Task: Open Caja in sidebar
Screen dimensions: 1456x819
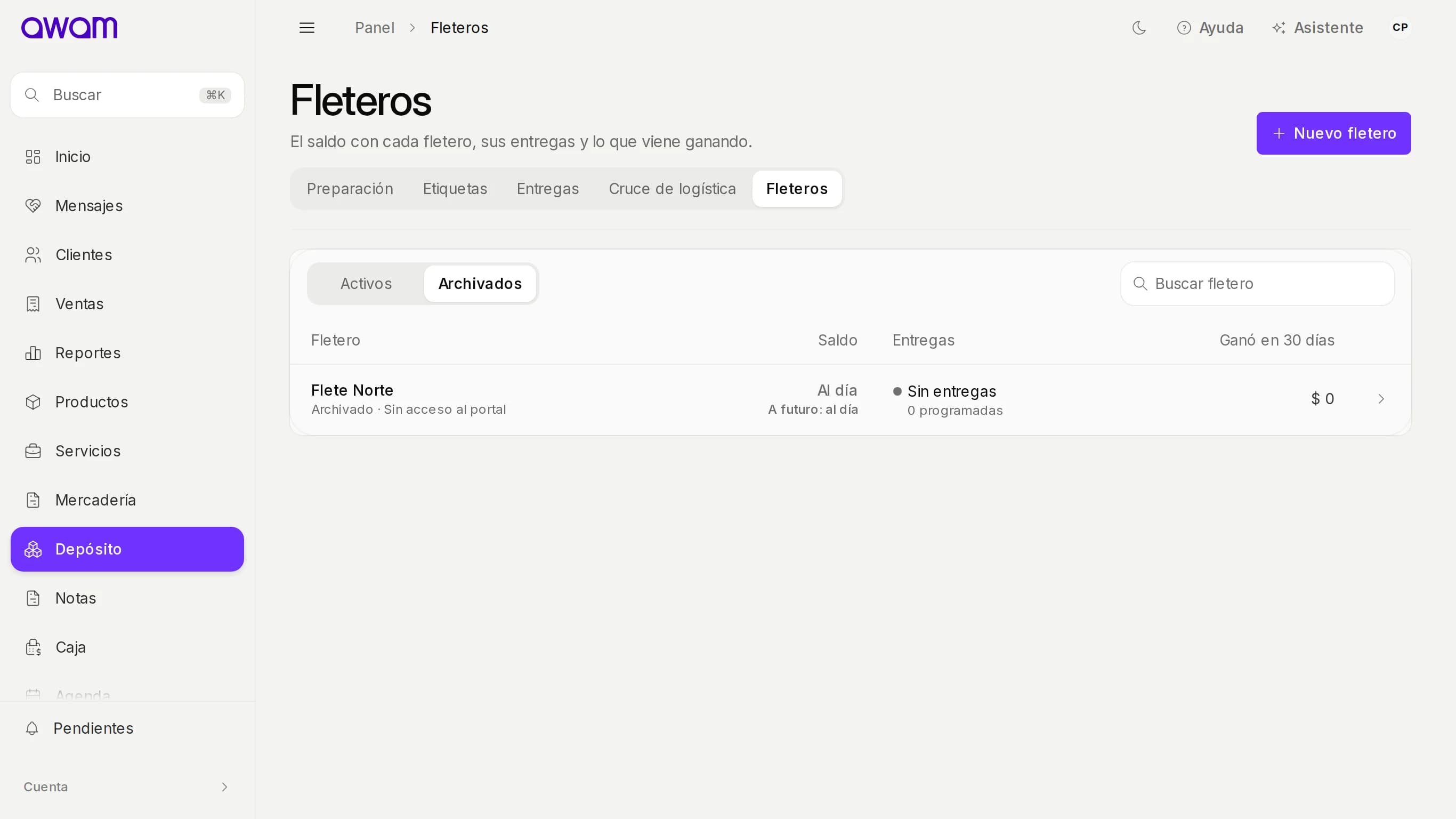Action: coord(127,647)
